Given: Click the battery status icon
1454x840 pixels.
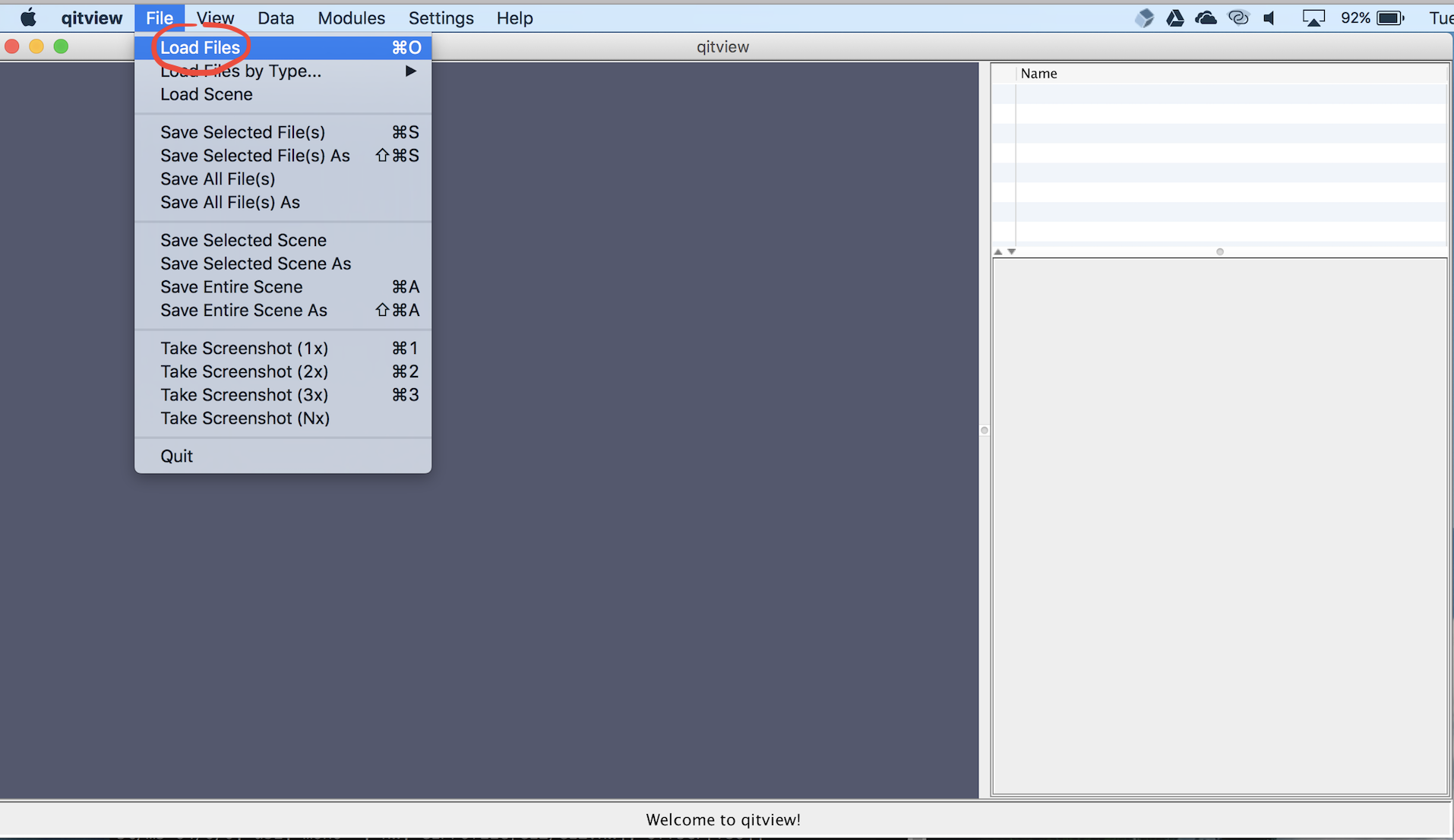Looking at the screenshot, I should [1390, 17].
